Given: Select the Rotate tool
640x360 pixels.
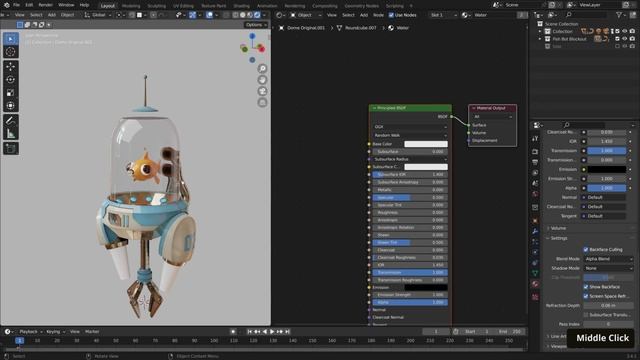Looking at the screenshot, I should point(11,79).
